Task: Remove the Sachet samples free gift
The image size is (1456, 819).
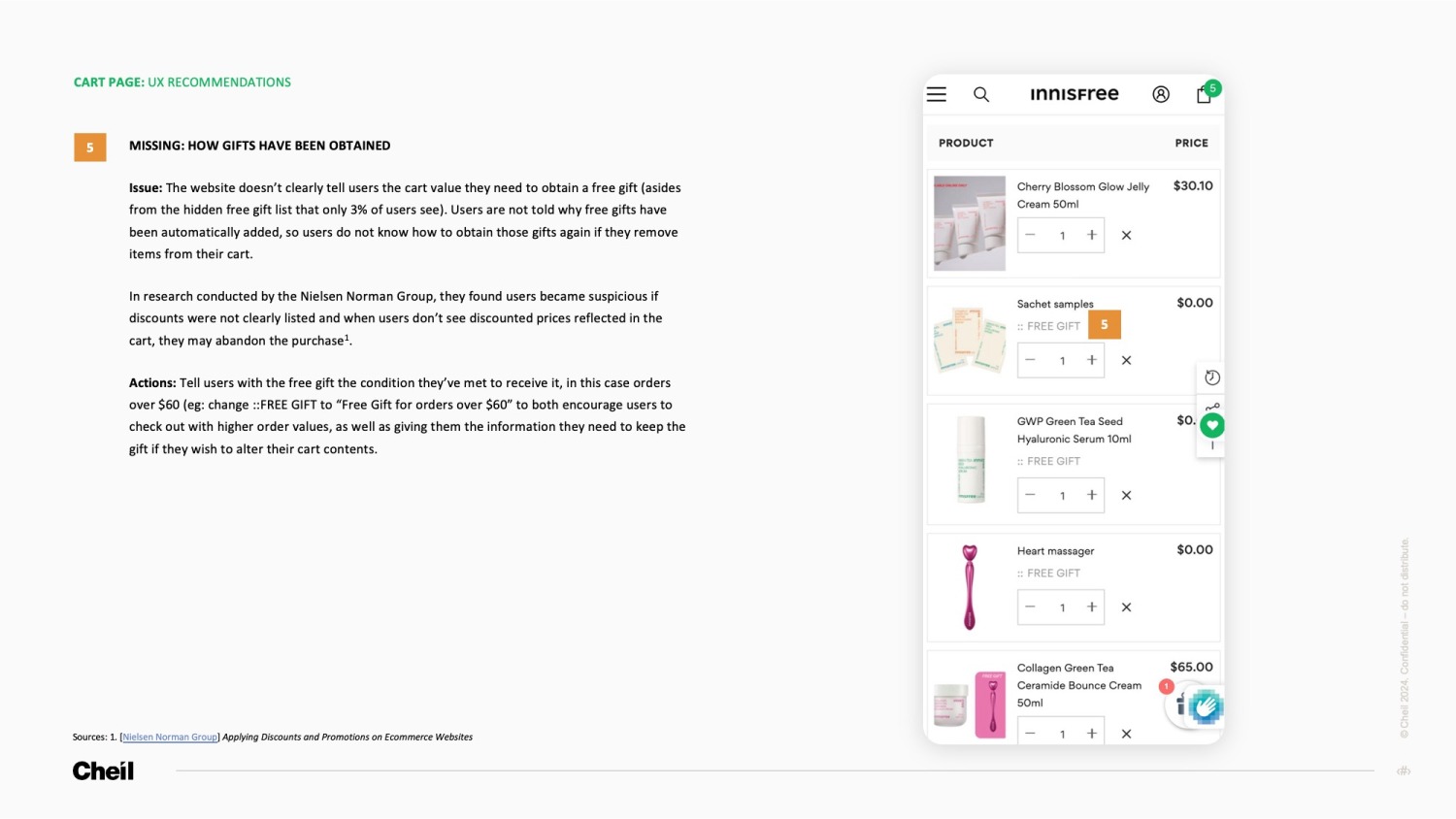Action: tap(1126, 361)
